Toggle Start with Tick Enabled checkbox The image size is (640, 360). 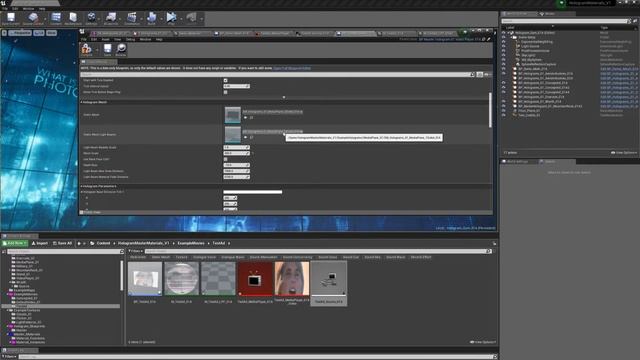click(225, 80)
